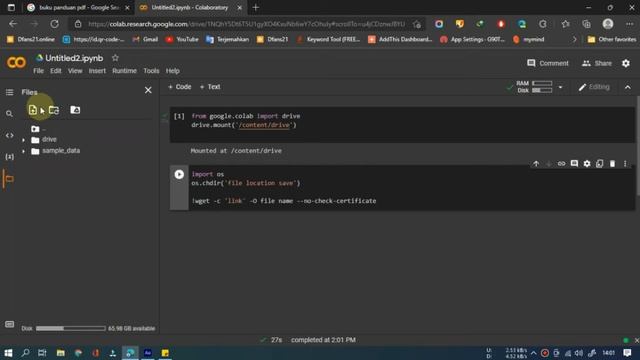Open the YouTube bookmark
640x360 pixels.
(x=182, y=40)
